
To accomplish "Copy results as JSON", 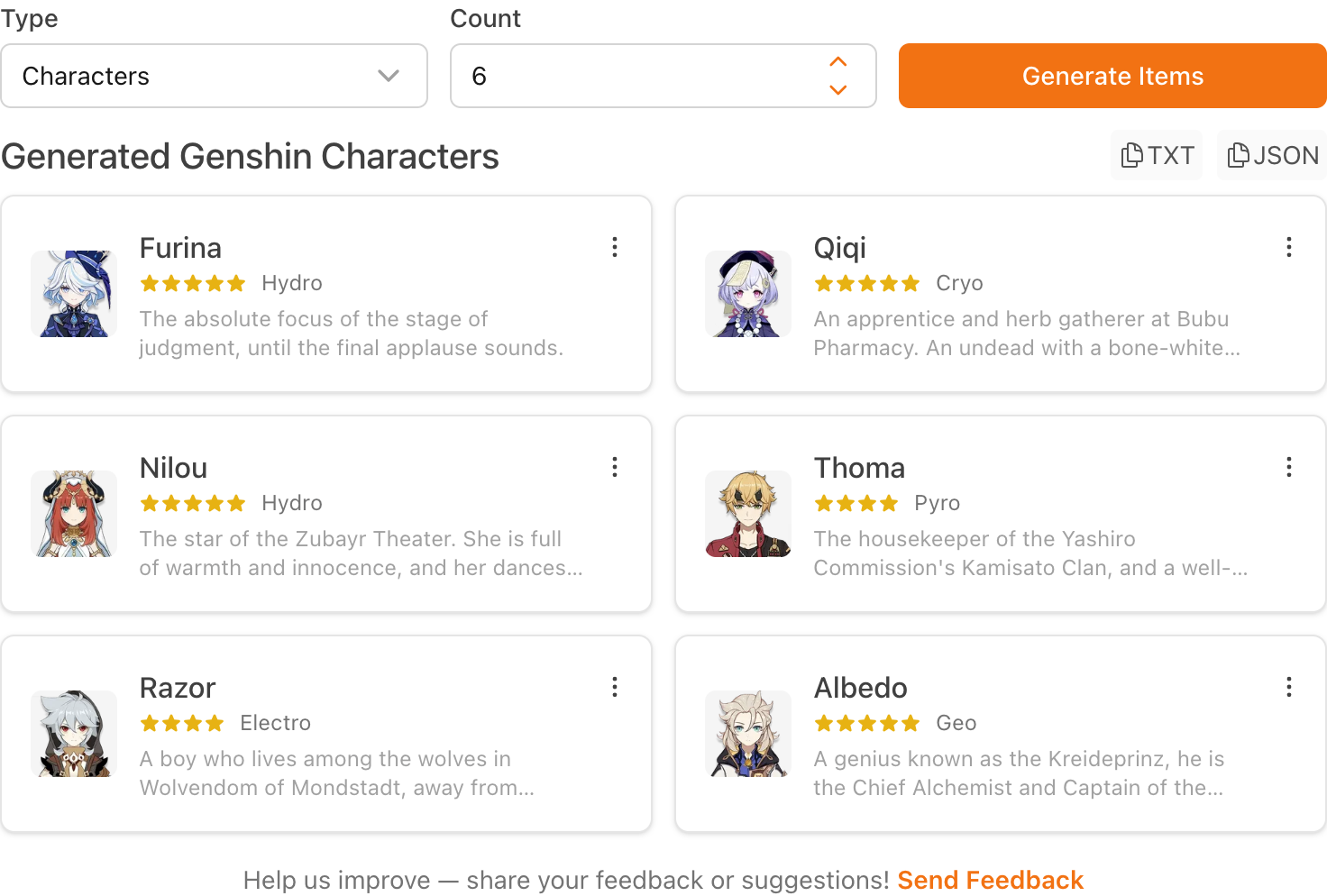I will (1272, 155).
